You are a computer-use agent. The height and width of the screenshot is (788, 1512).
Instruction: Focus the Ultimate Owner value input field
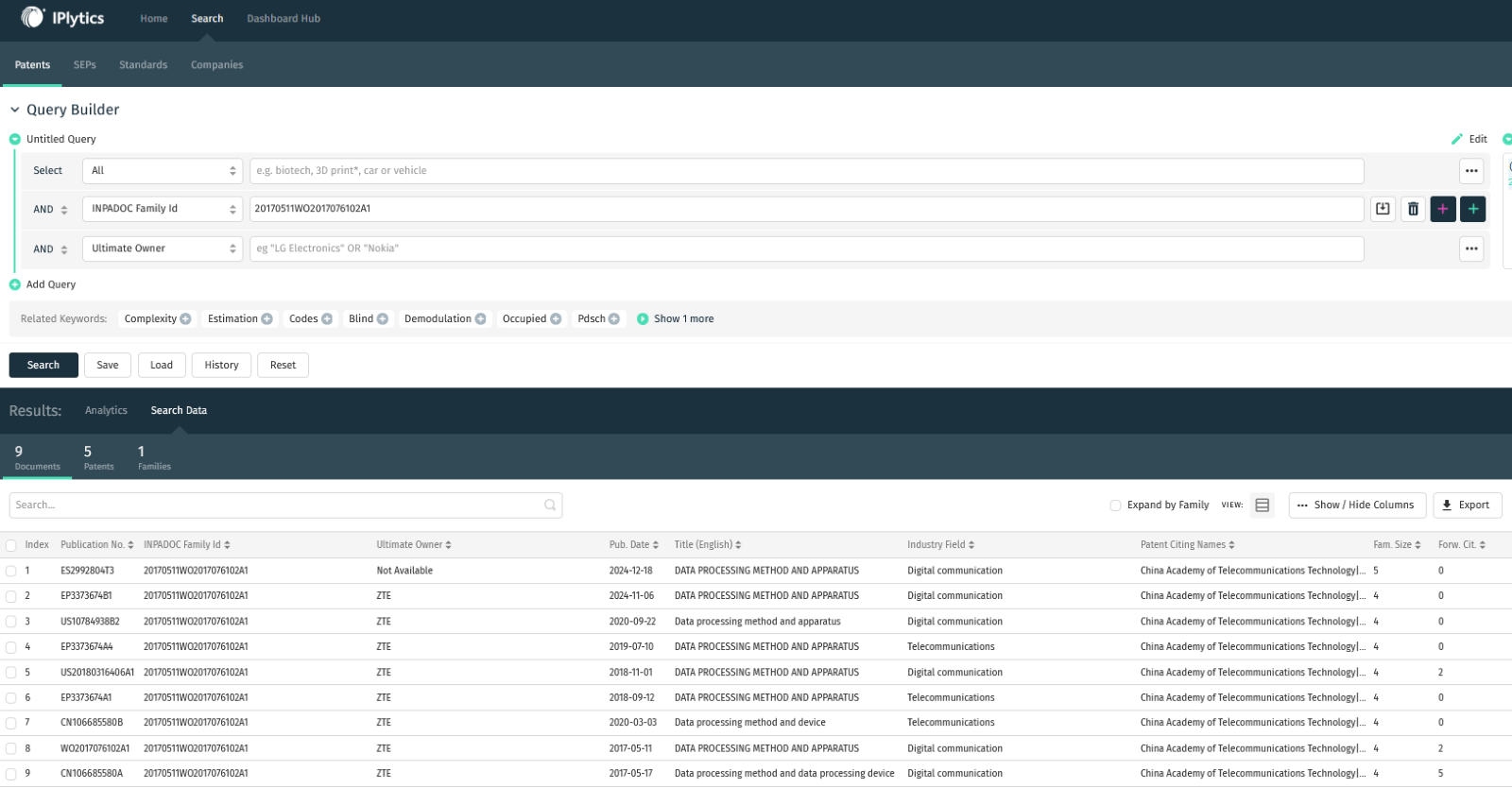(807, 248)
